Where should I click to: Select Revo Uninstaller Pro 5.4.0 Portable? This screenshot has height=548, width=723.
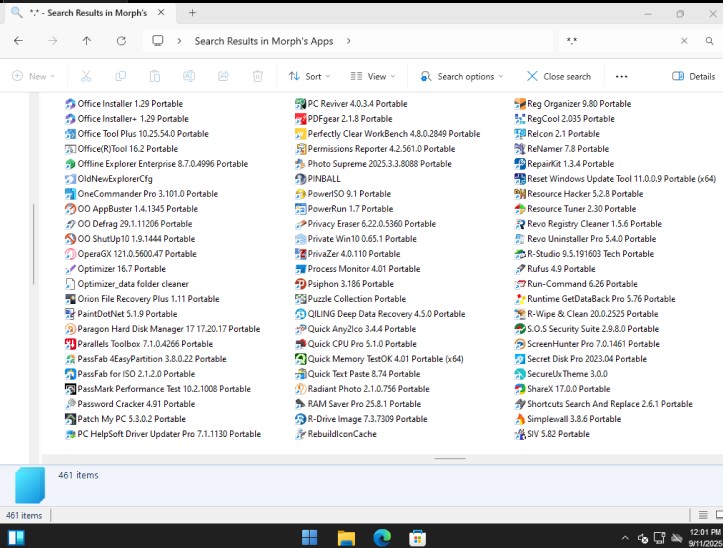tap(586, 239)
